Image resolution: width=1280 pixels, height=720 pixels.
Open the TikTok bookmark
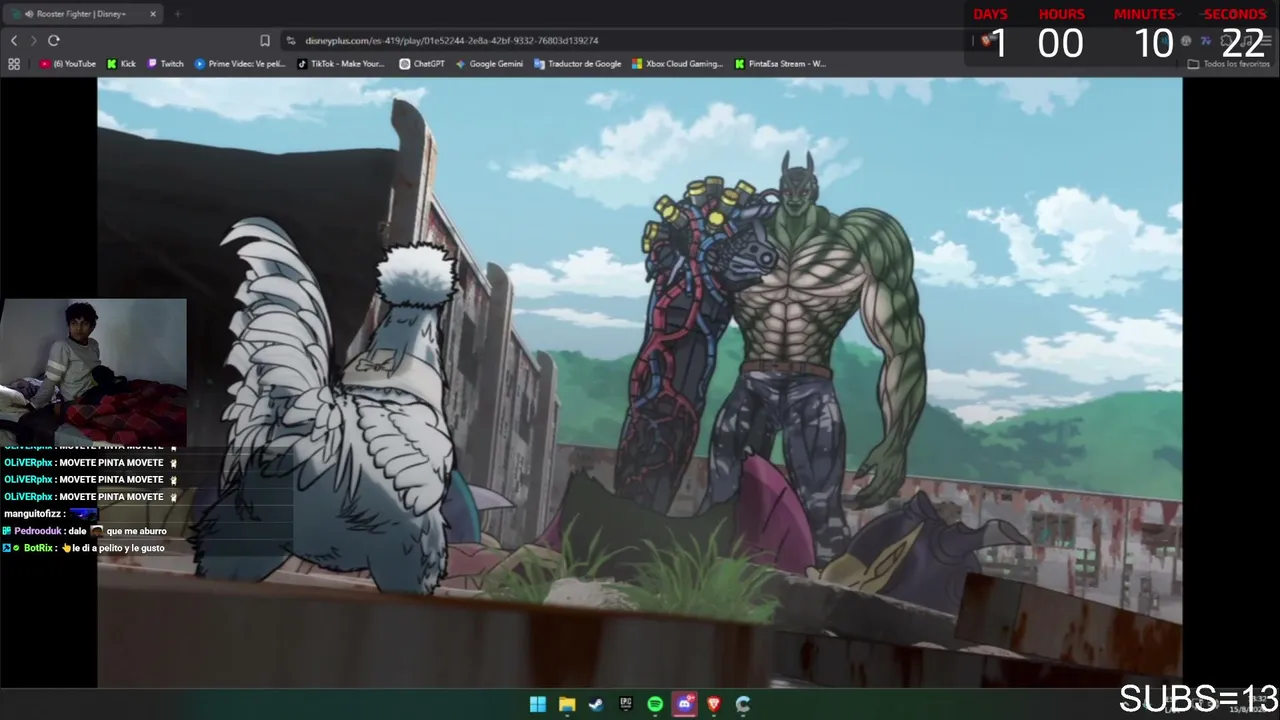pyautogui.click(x=341, y=64)
